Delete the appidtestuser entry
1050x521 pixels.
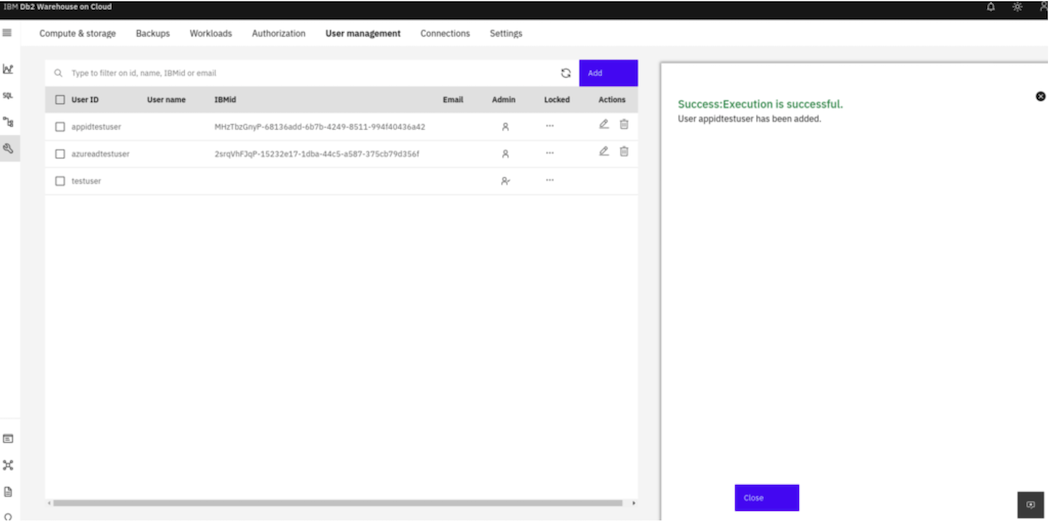coord(624,125)
